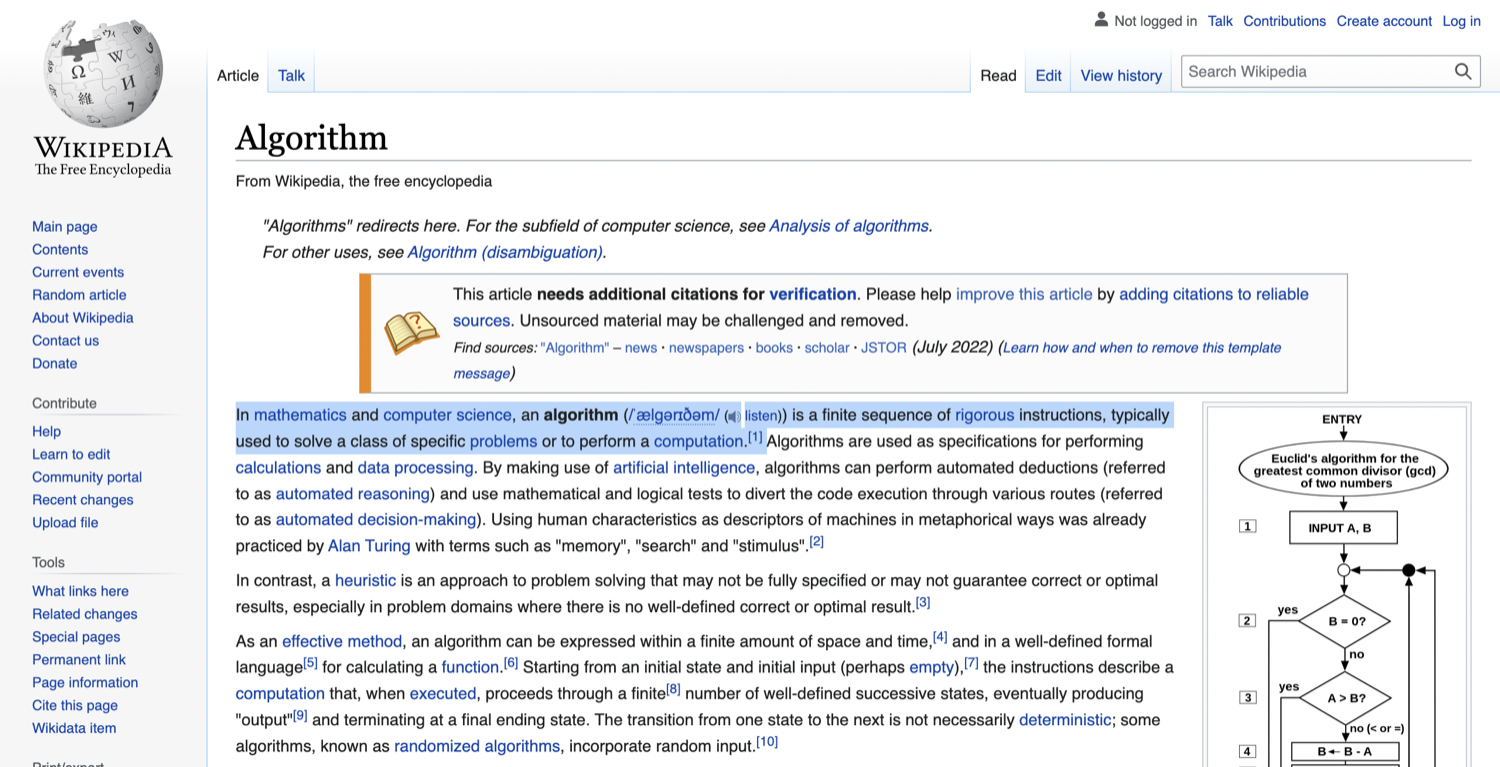1500x767 pixels.
Task: Select the Edit tab
Action: coord(1048,75)
